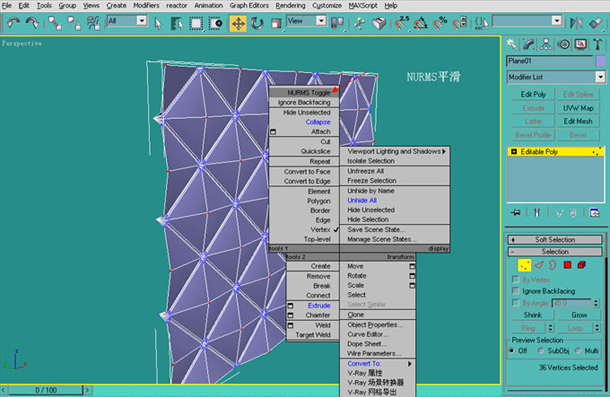Select the Off preview selection radio
Screen dimensions: 610x397
pos(512,351)
